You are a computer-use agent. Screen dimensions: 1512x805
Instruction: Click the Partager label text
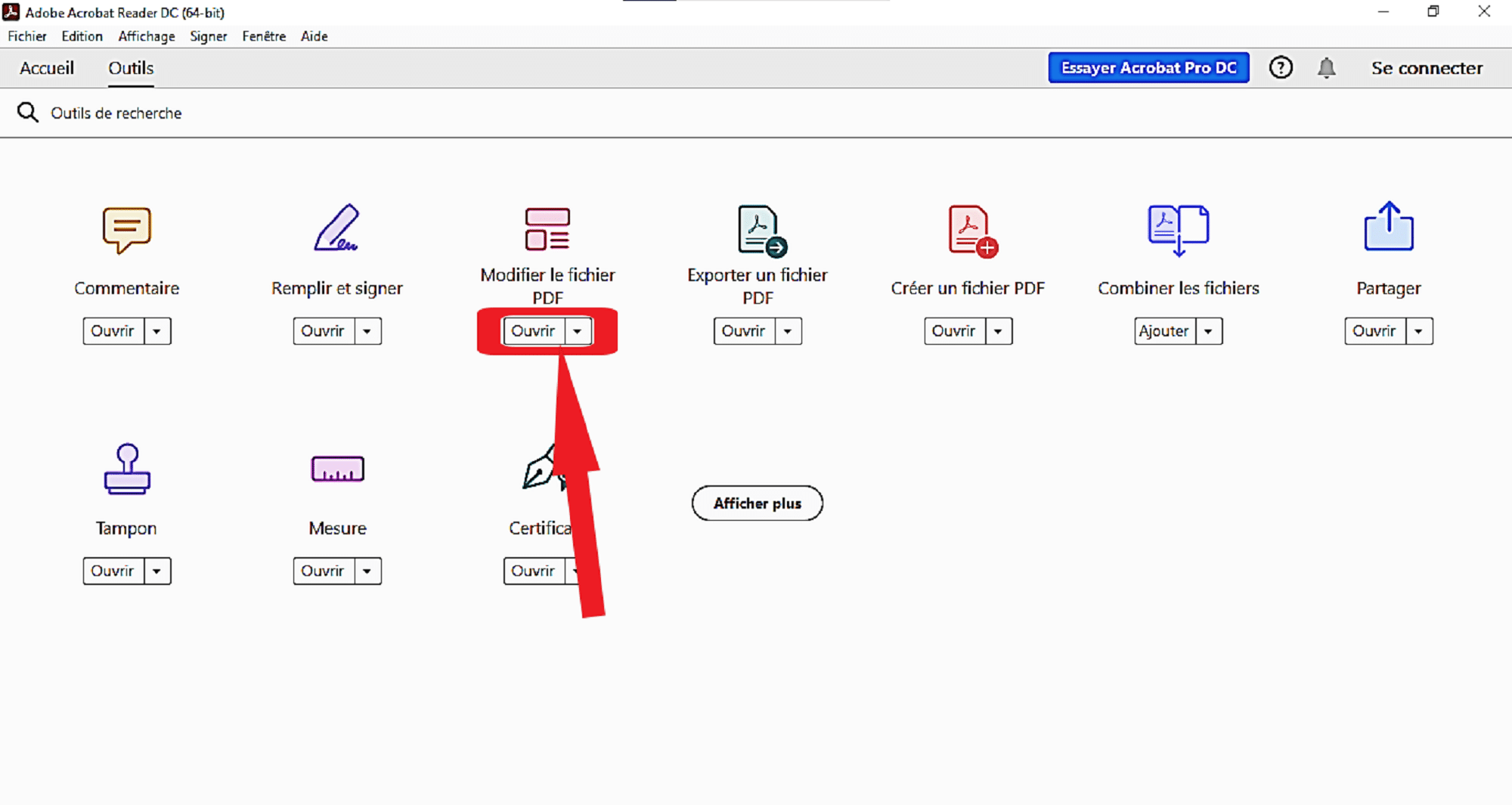click(x=1389, y=289)
